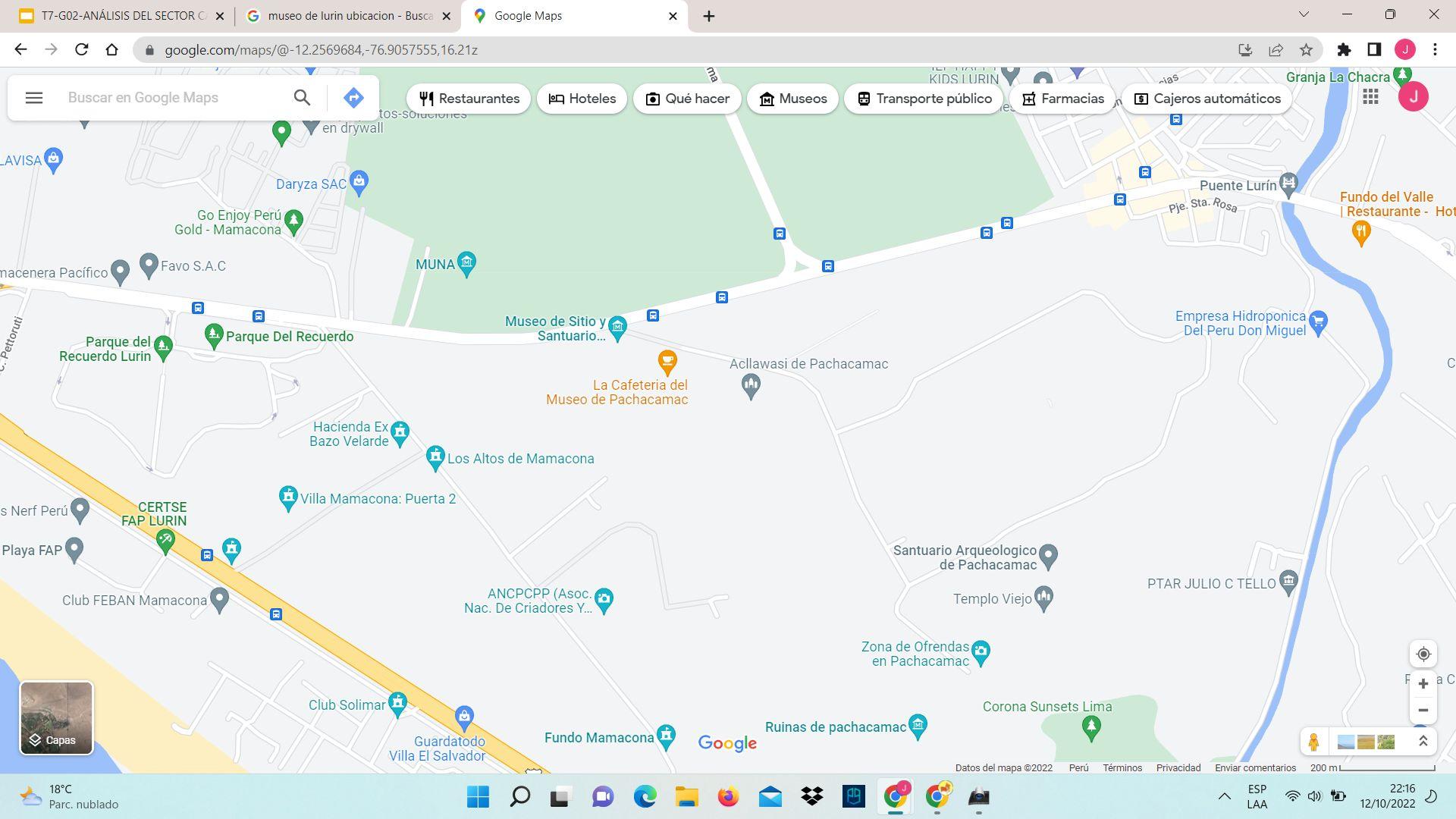Show hidden system tray icons
The height and width of the screenshot is (819, 1456).
(x=1224, y=796)
